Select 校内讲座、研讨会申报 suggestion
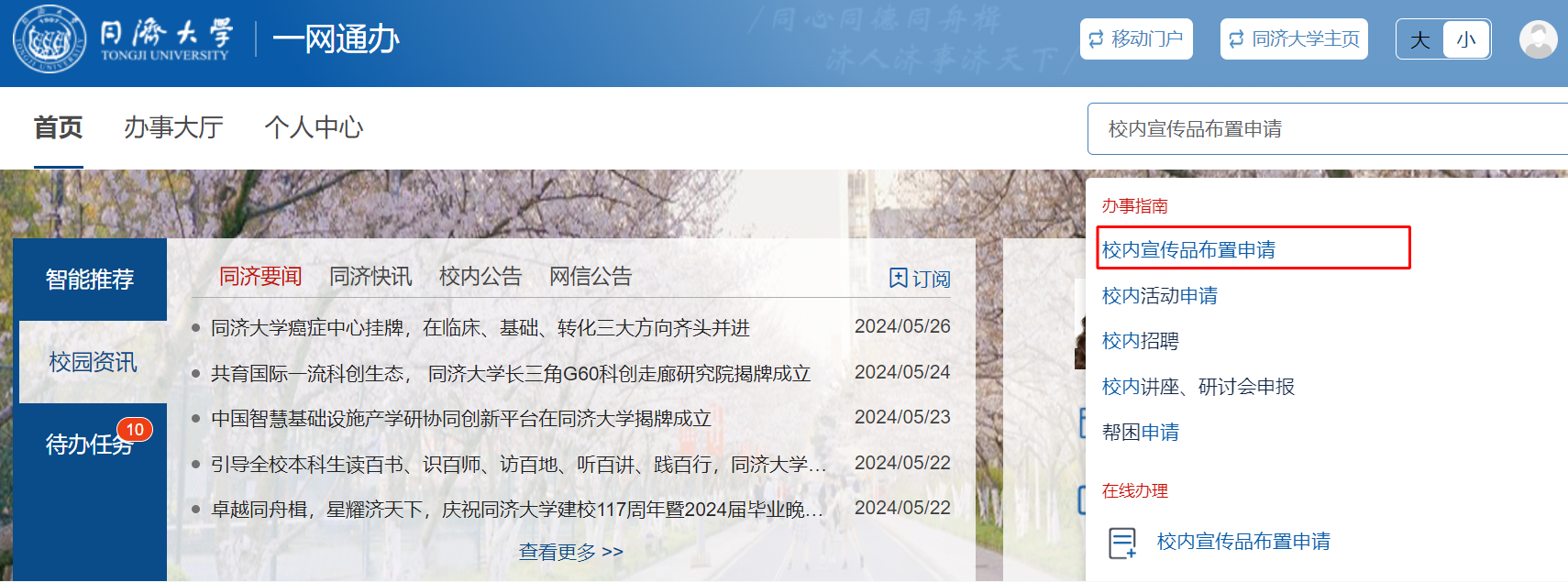This screenshot has width=1568, height=582. [1198, 387]
